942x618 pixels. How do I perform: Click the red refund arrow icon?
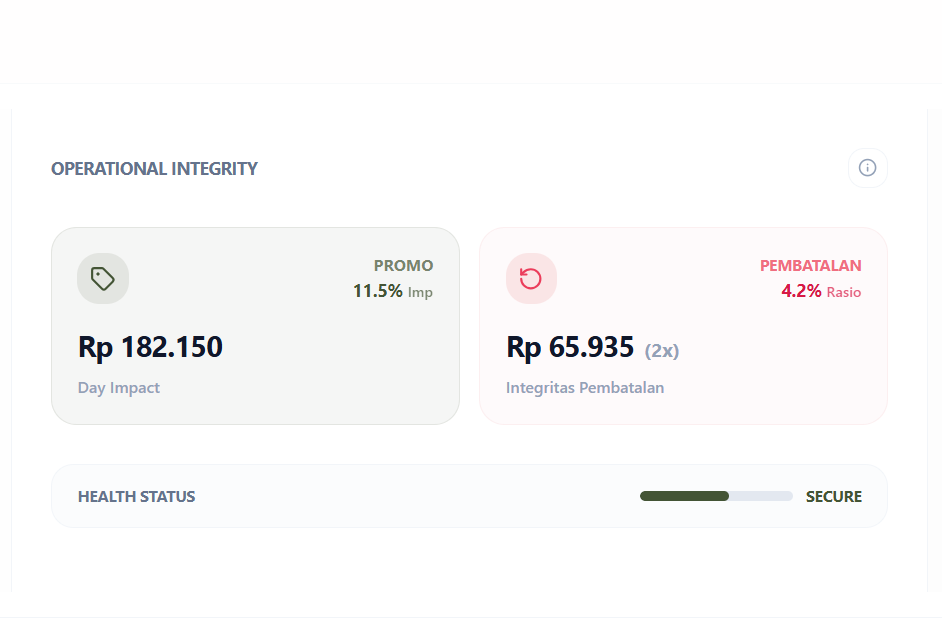click(531, 279)
